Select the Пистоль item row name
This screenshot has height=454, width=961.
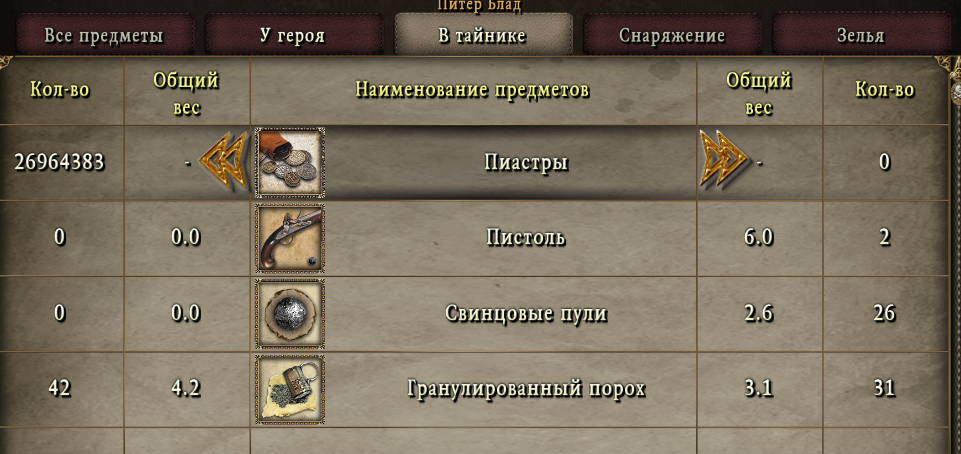[526, 238]
